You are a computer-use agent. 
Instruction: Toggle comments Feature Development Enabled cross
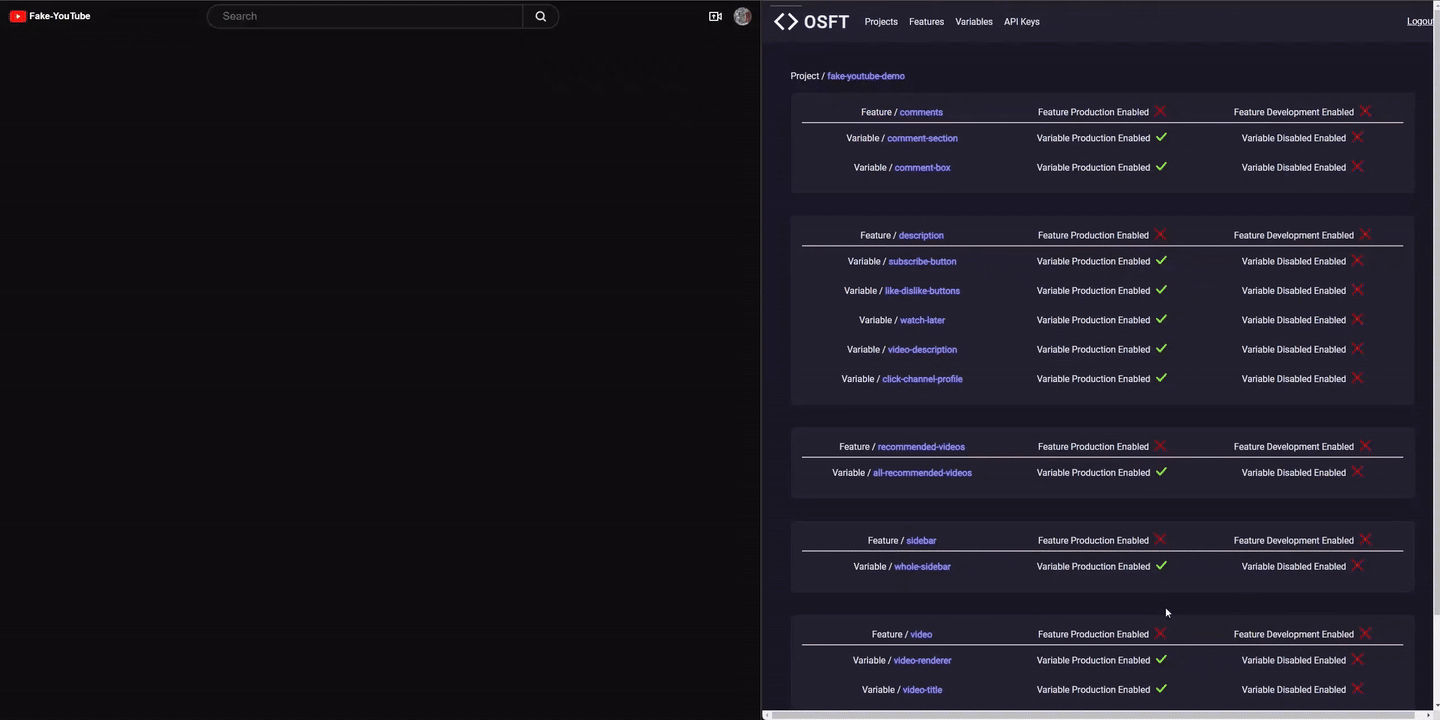click(1365, 111)
